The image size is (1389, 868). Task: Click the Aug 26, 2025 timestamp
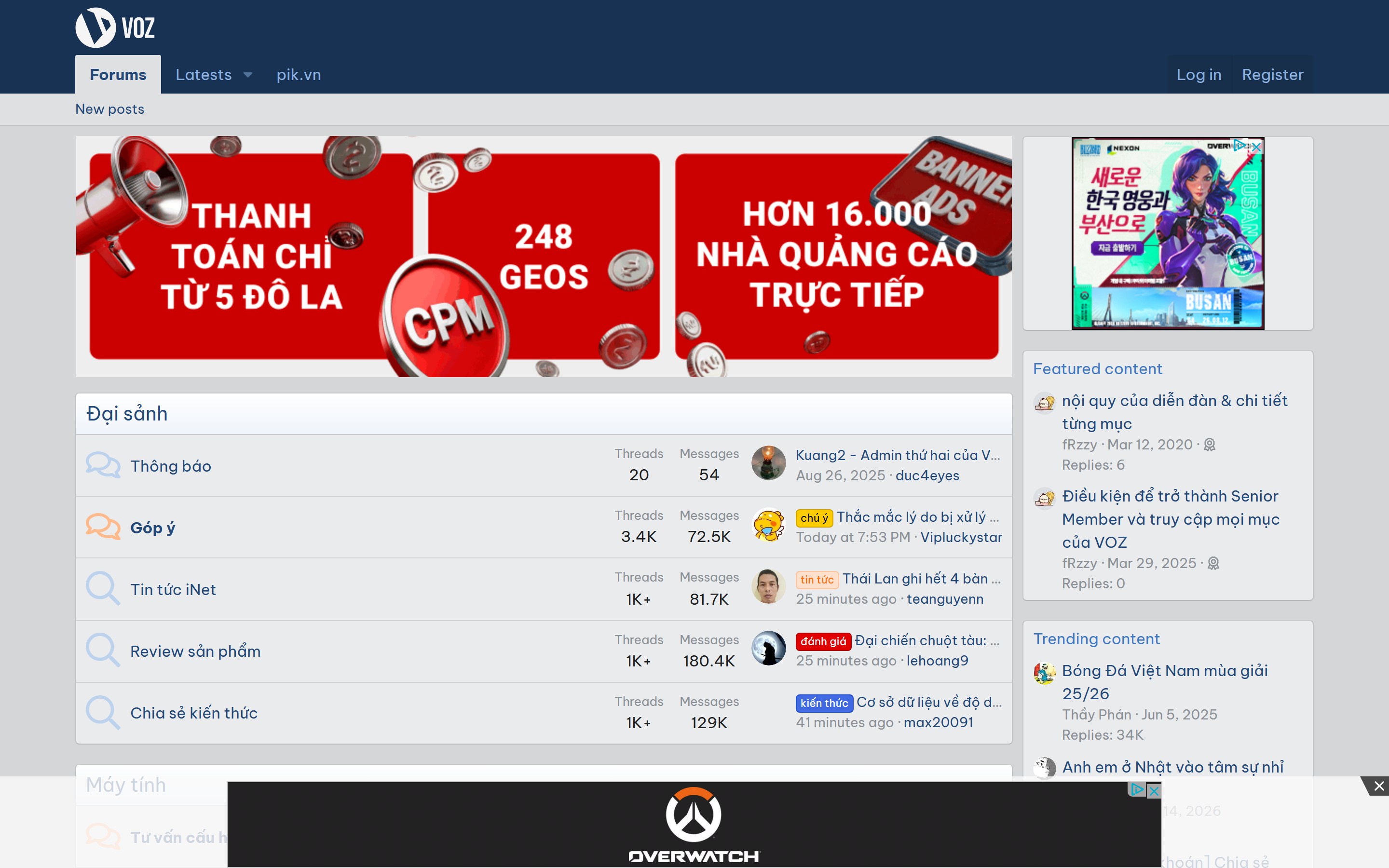[840, 476]
